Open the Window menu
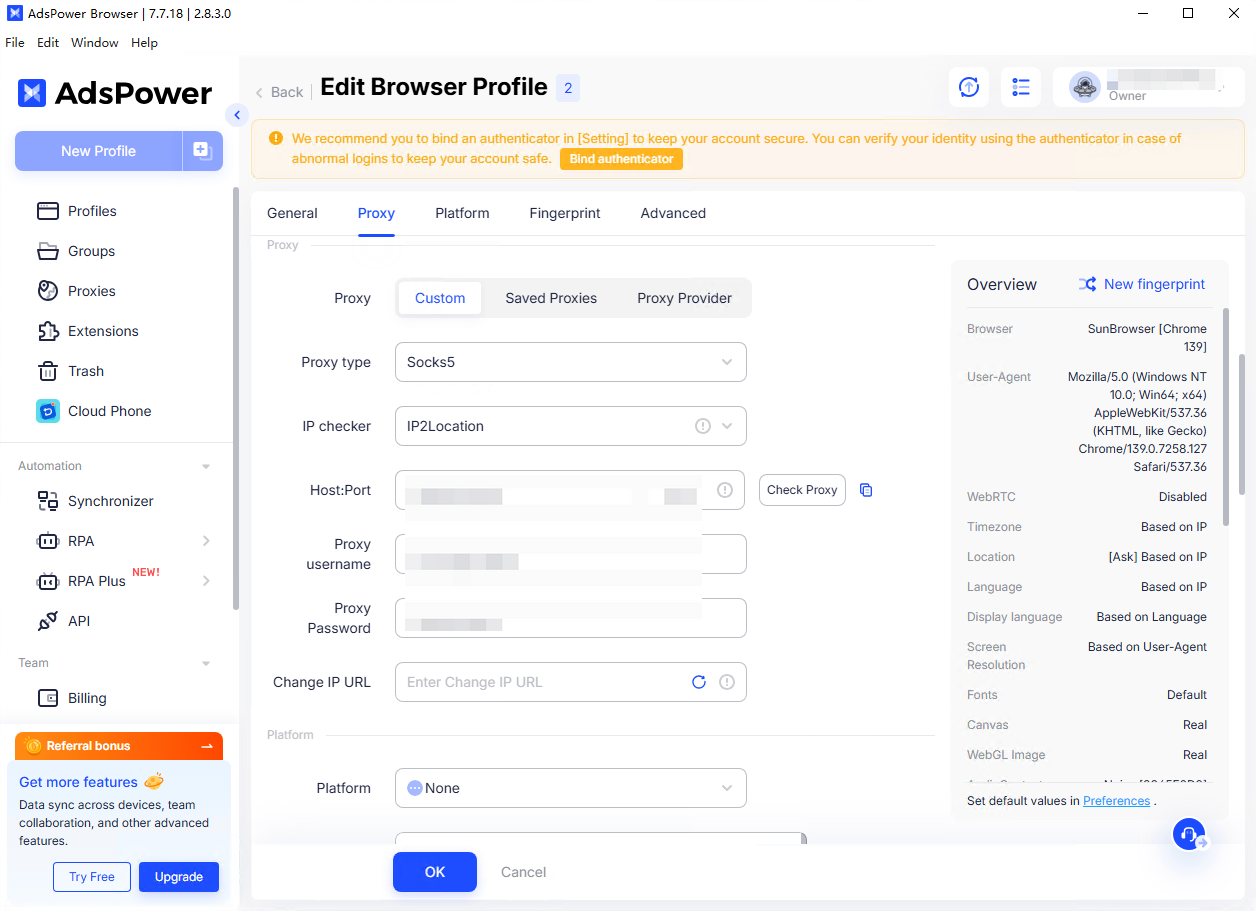 (94, 43)
